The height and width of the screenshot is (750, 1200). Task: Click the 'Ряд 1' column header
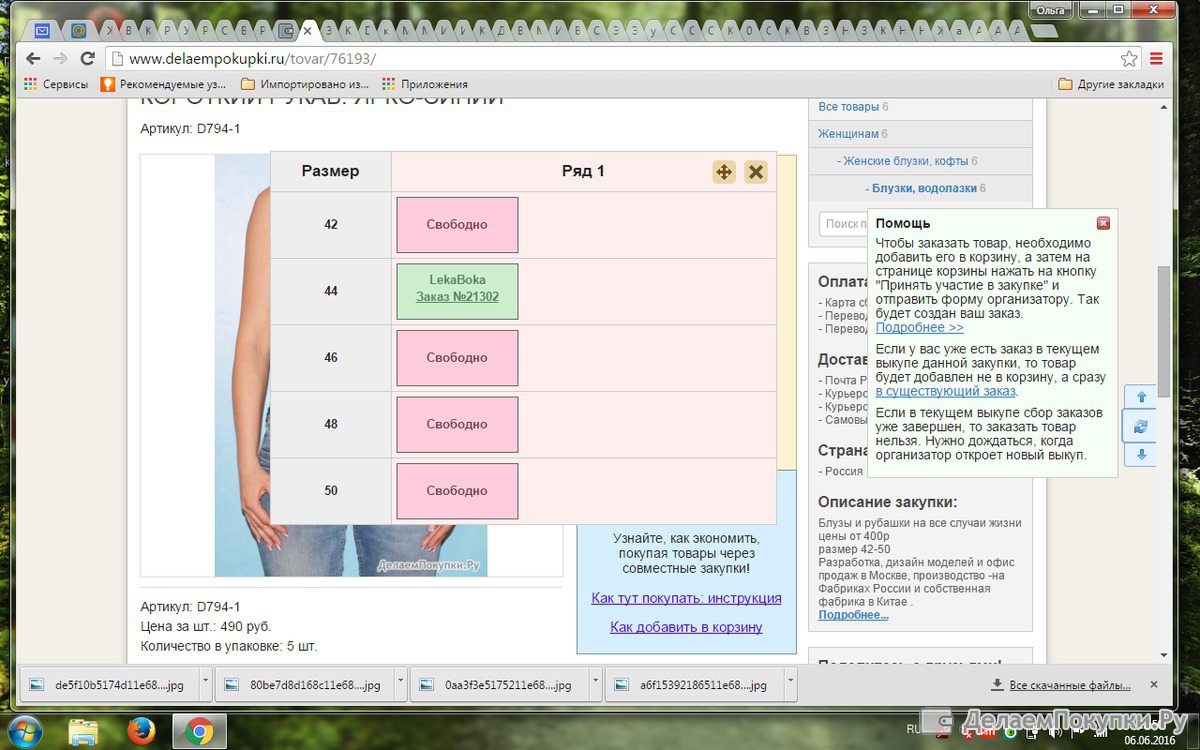[583, 171]
